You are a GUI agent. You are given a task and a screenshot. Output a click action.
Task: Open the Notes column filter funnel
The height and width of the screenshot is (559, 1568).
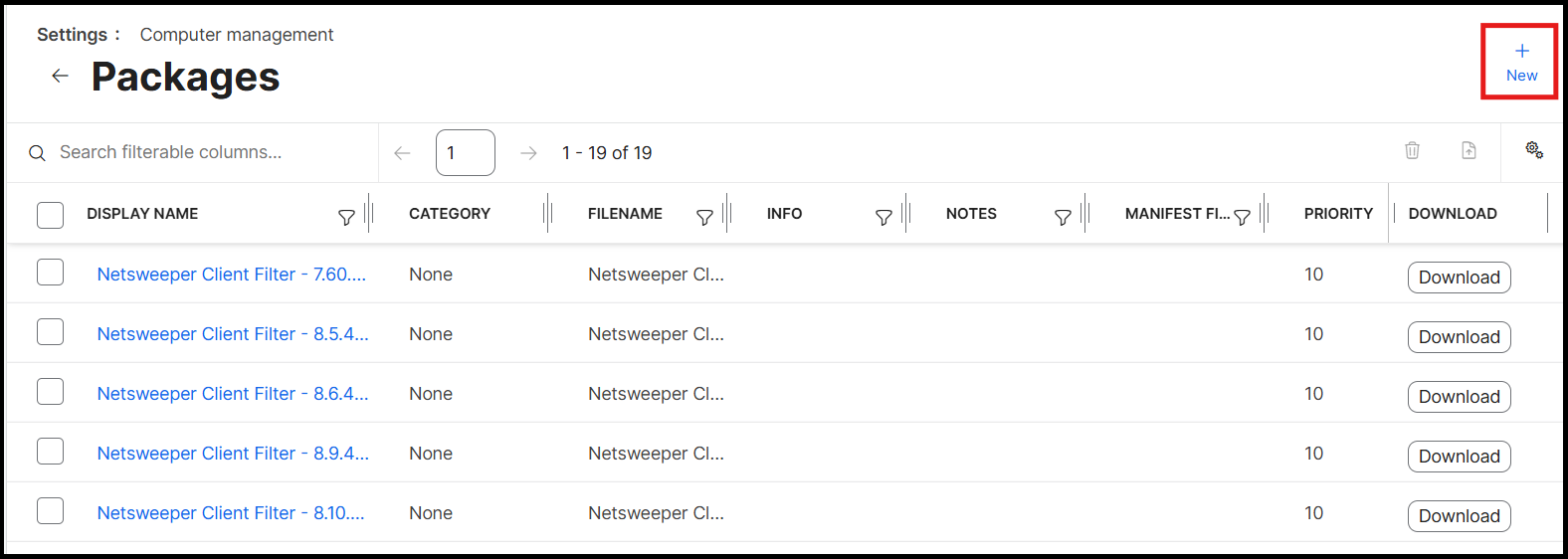point(1063,217)
